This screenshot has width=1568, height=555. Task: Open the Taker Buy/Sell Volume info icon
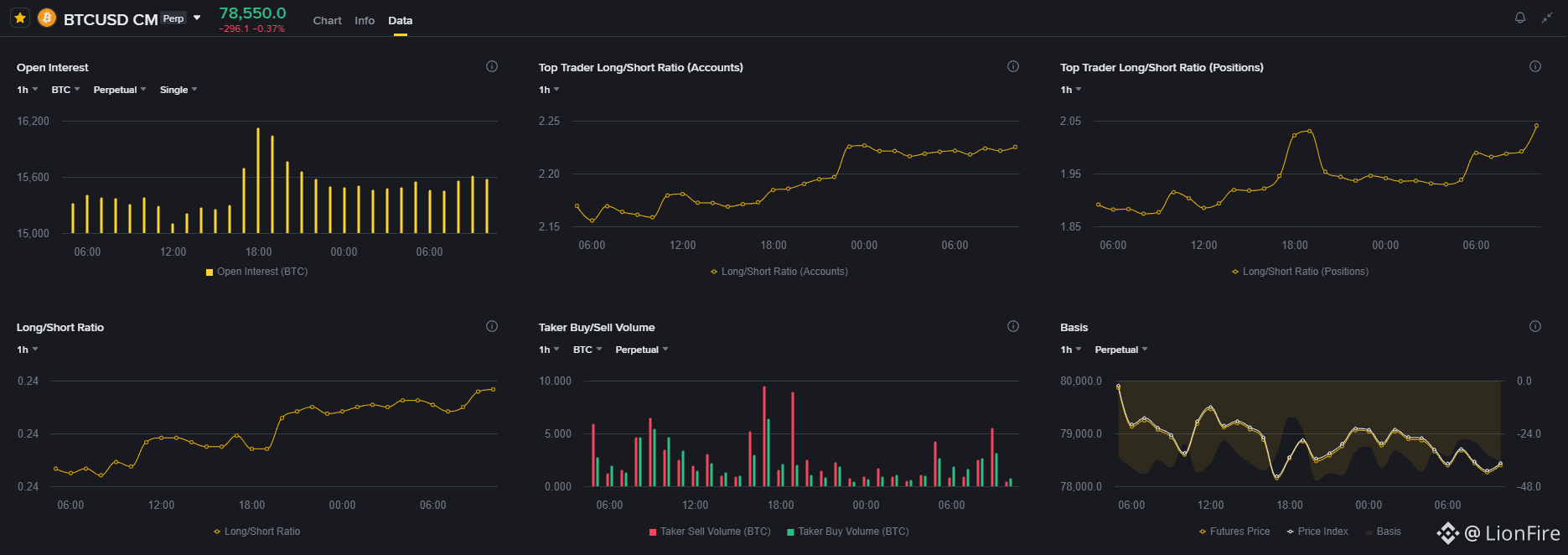tap(1013, 326)
